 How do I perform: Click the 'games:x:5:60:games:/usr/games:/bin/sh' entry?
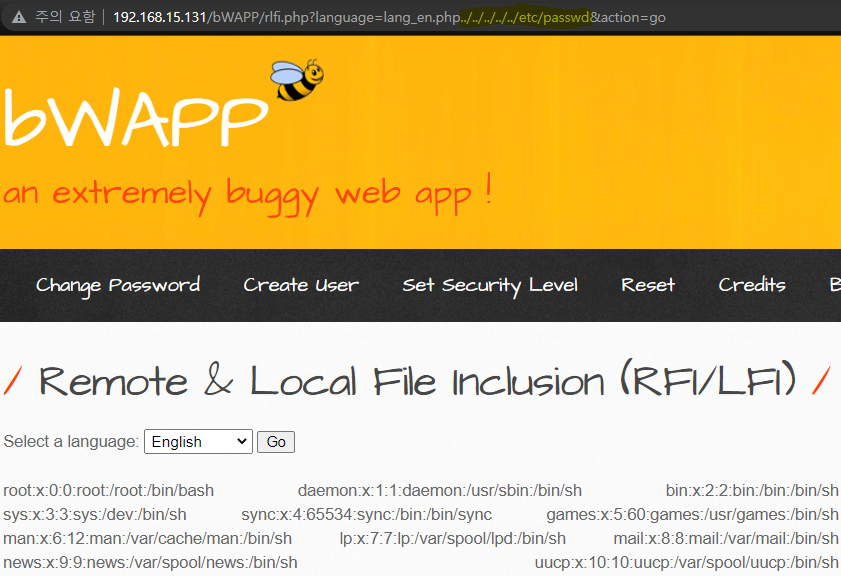point(692,514)
